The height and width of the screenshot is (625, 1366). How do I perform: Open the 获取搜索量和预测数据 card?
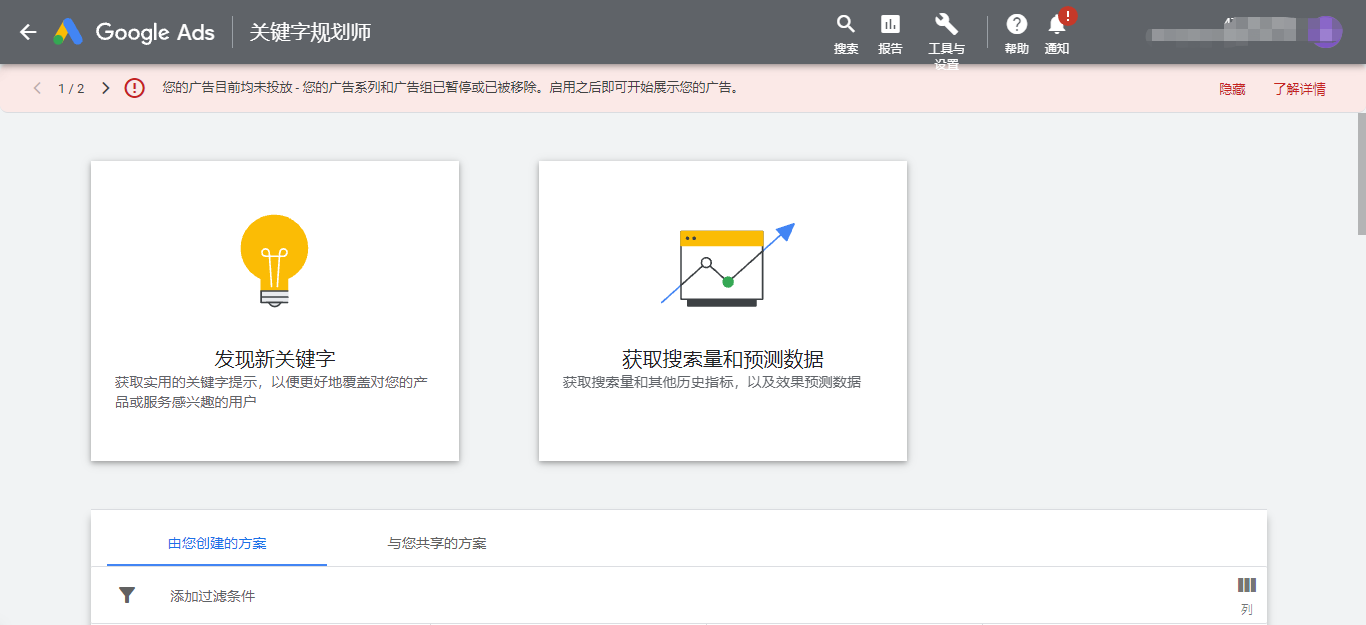point(723,311)
